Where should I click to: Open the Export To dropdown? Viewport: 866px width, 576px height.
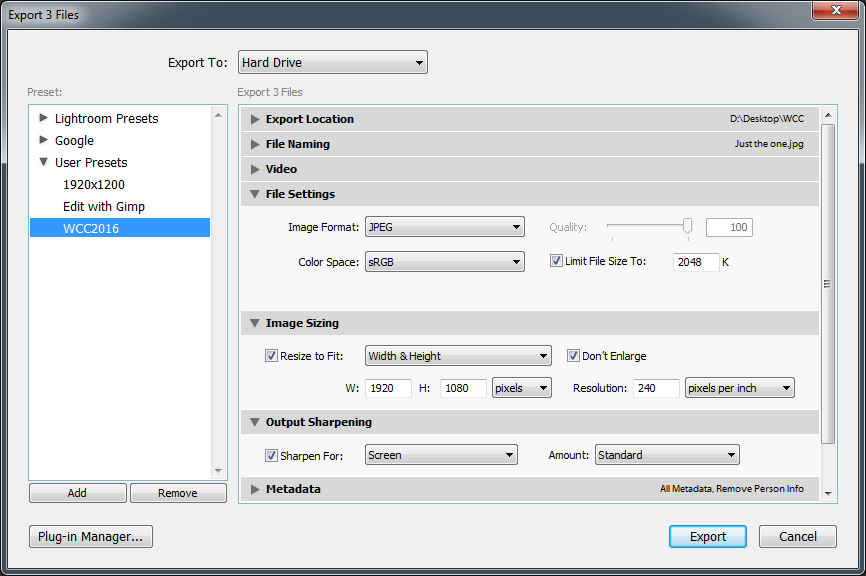pos(332,62)
